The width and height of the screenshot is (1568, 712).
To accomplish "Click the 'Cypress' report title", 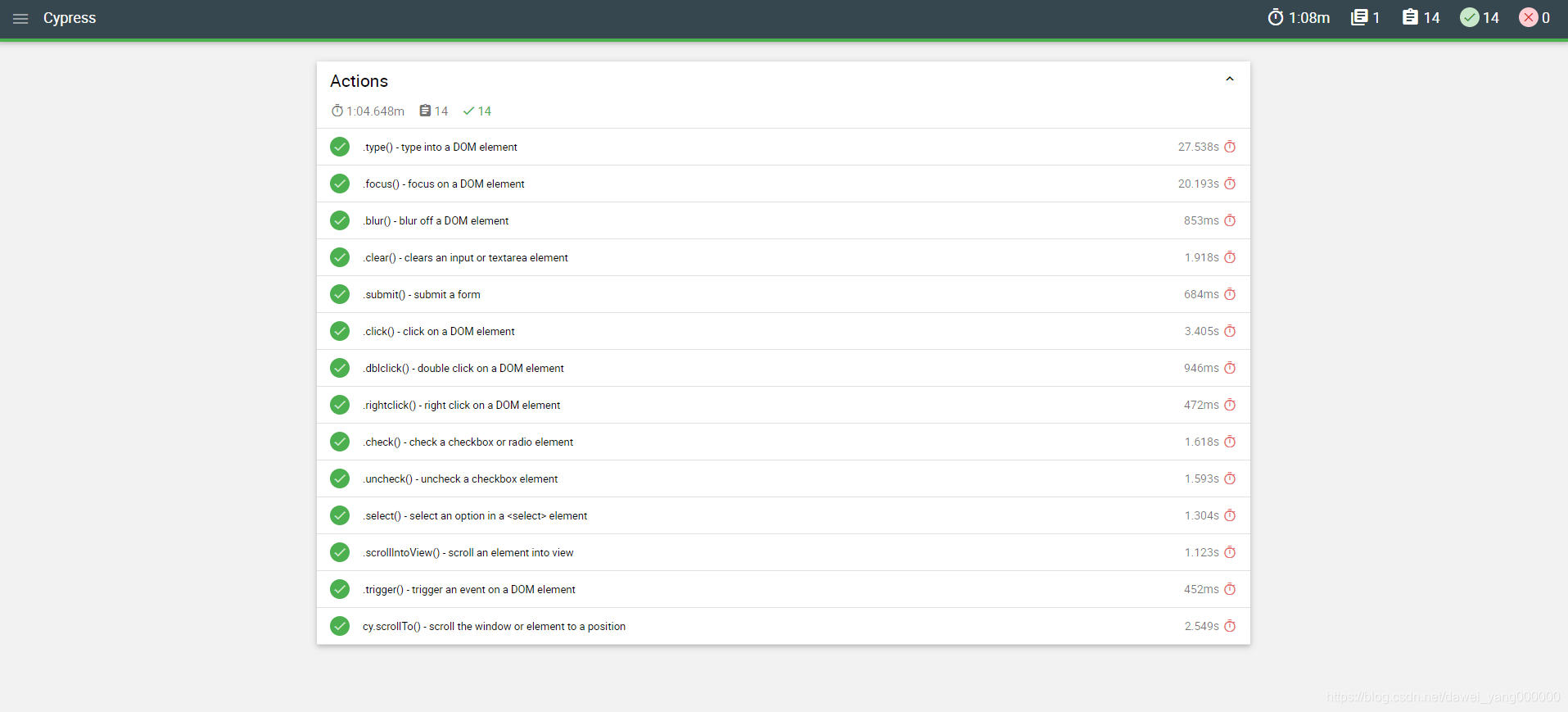I will 70,18.
